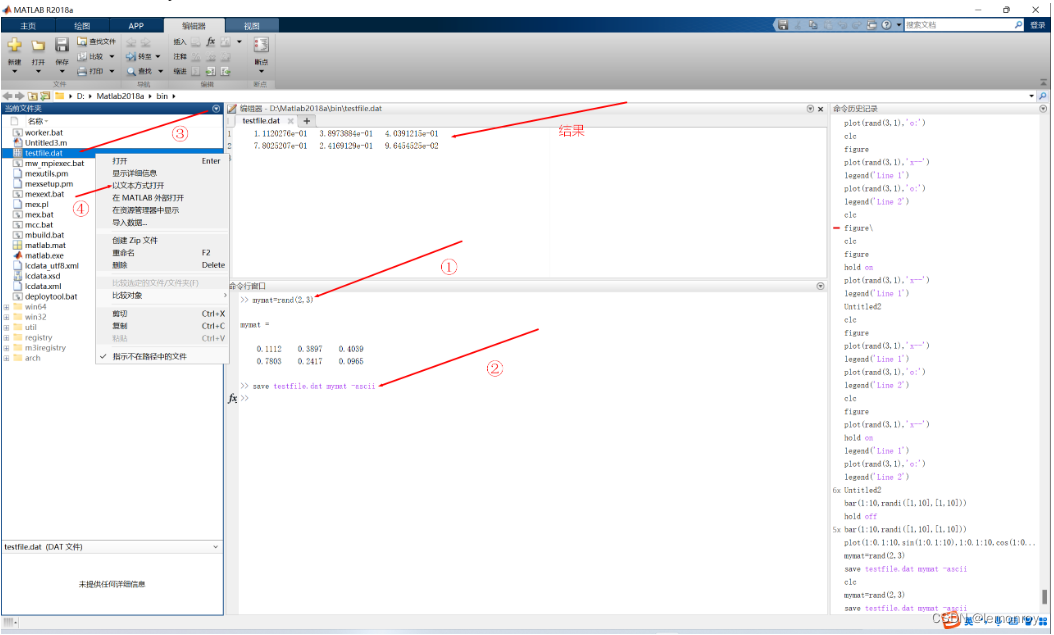The image size is (1054, 635).
Task: Choose 以文本方式打开 from context menu
Action: coord(138,185)
